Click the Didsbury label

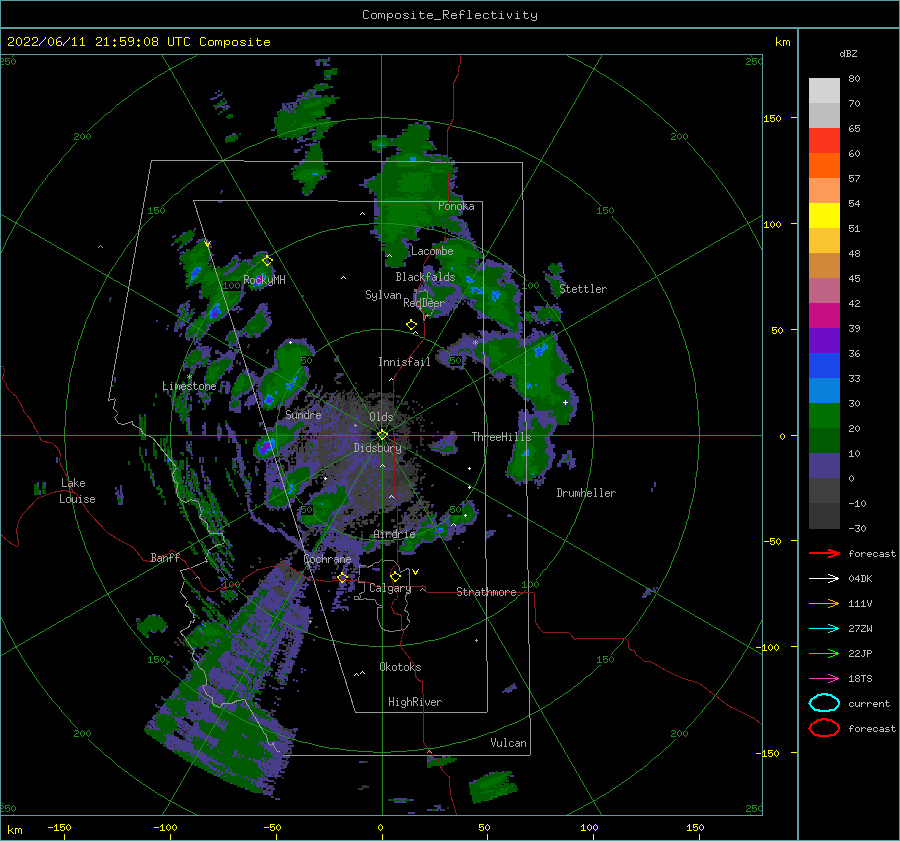(x=378, y=448)
